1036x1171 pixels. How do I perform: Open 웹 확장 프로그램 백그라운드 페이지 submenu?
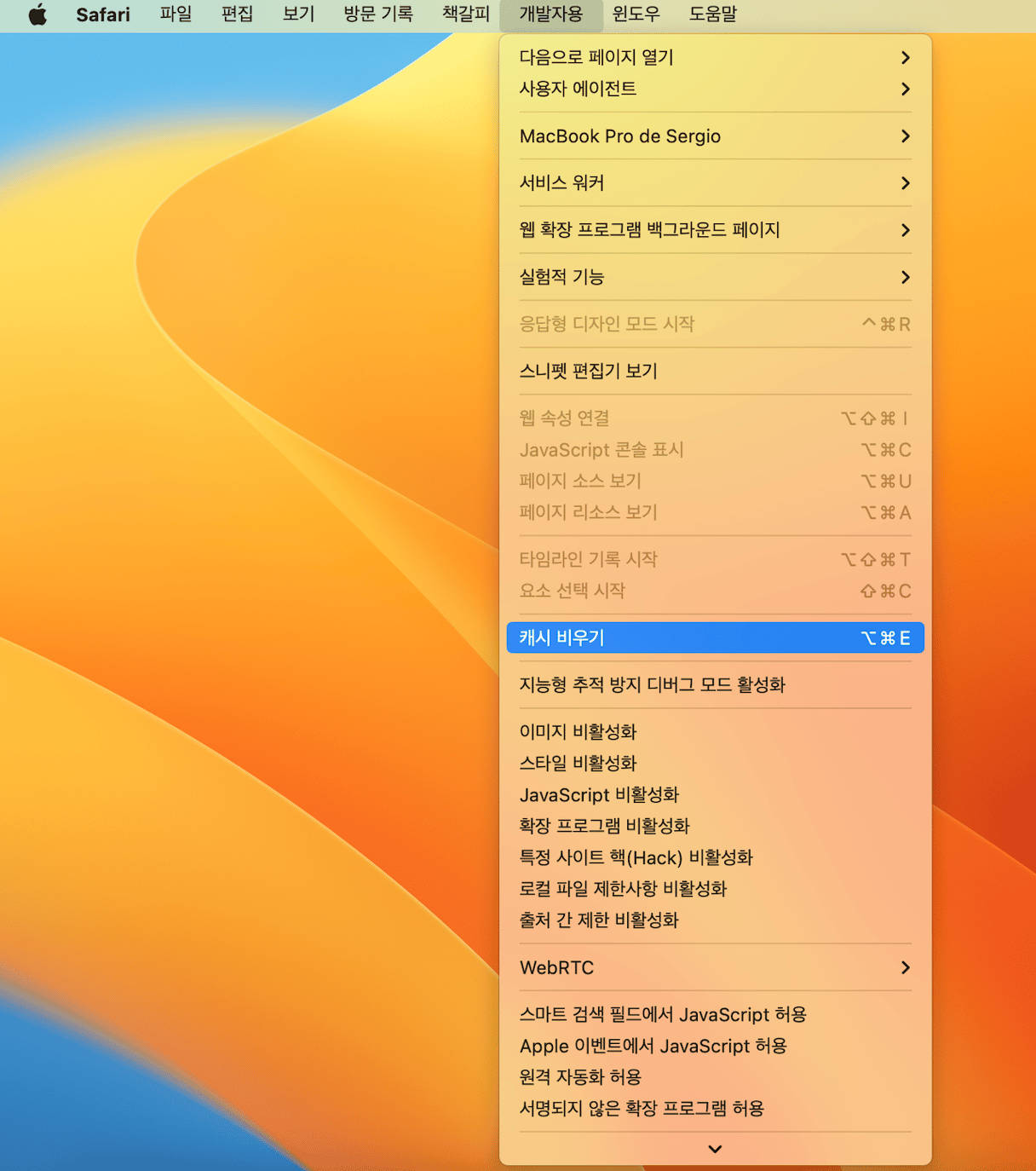(x=715, y=230)
